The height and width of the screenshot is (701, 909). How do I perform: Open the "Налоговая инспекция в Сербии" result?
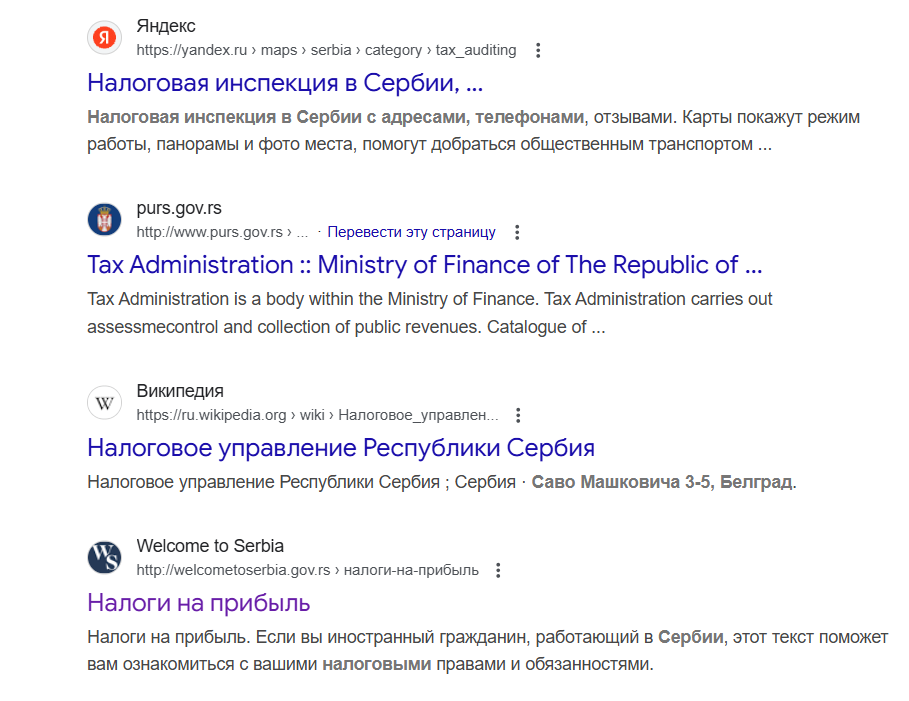[x=285, y=83]
